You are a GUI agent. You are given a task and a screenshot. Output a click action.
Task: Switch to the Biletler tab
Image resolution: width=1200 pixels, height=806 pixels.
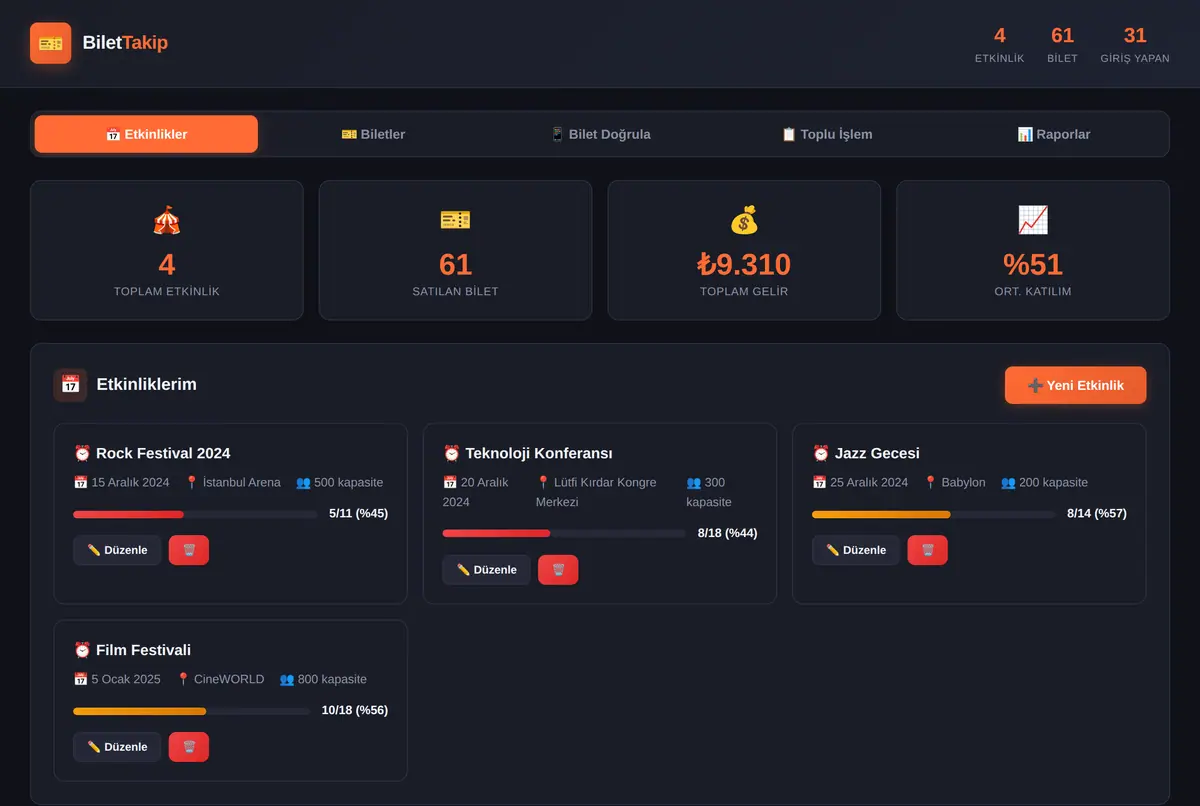(x=373, y=134)
